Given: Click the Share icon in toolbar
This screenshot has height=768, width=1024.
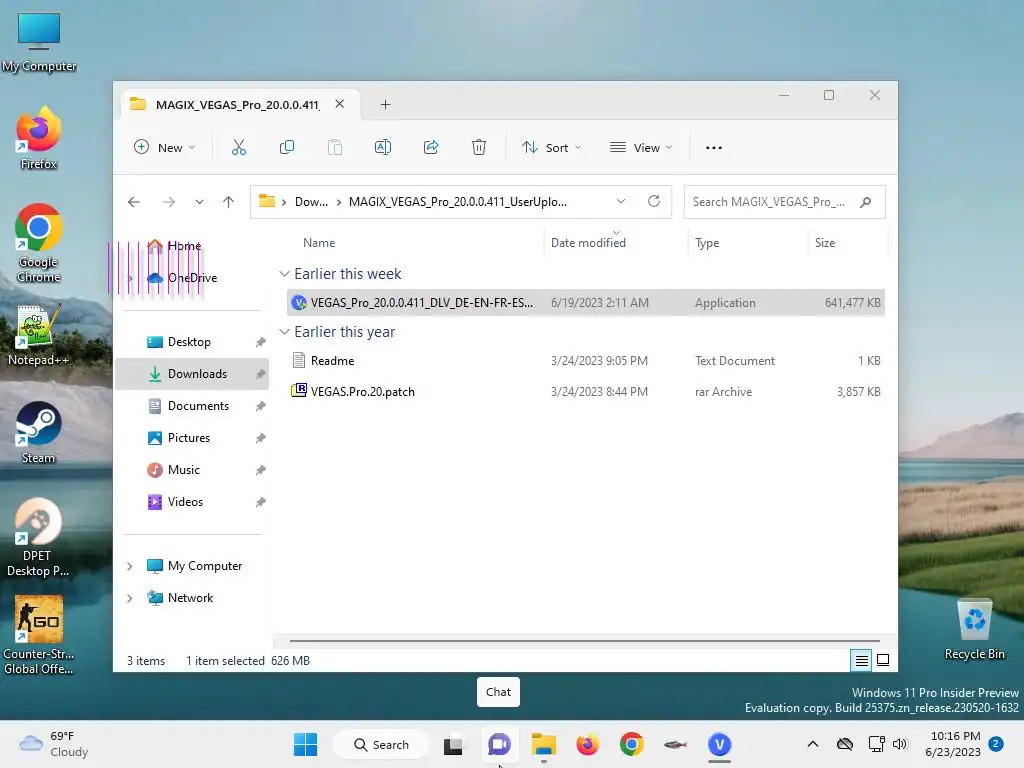Looking at the screenshot, I should click(x=431, y=148).
